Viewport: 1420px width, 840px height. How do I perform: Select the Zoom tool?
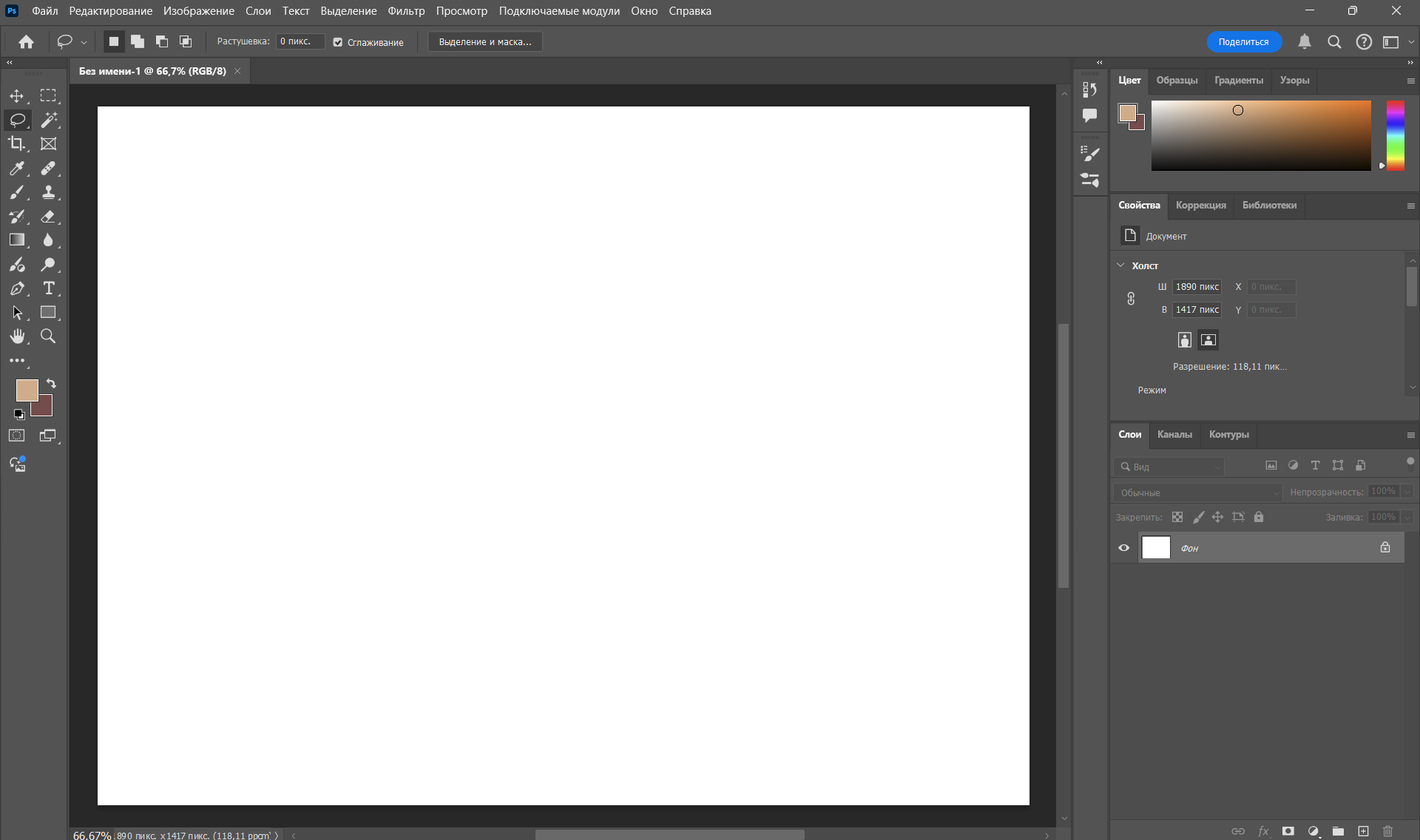coord(48,336)
